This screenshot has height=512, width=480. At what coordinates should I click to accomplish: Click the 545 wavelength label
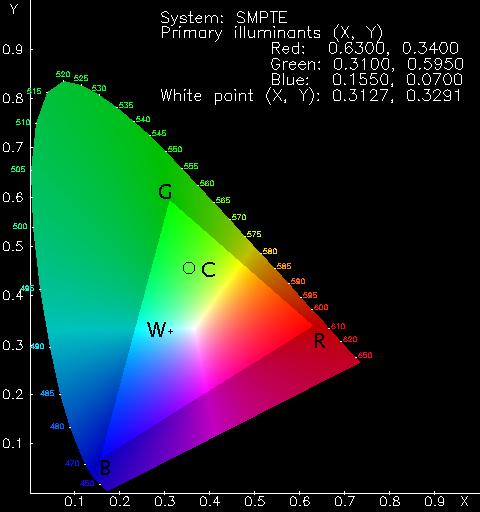click(x=159, y=133)
